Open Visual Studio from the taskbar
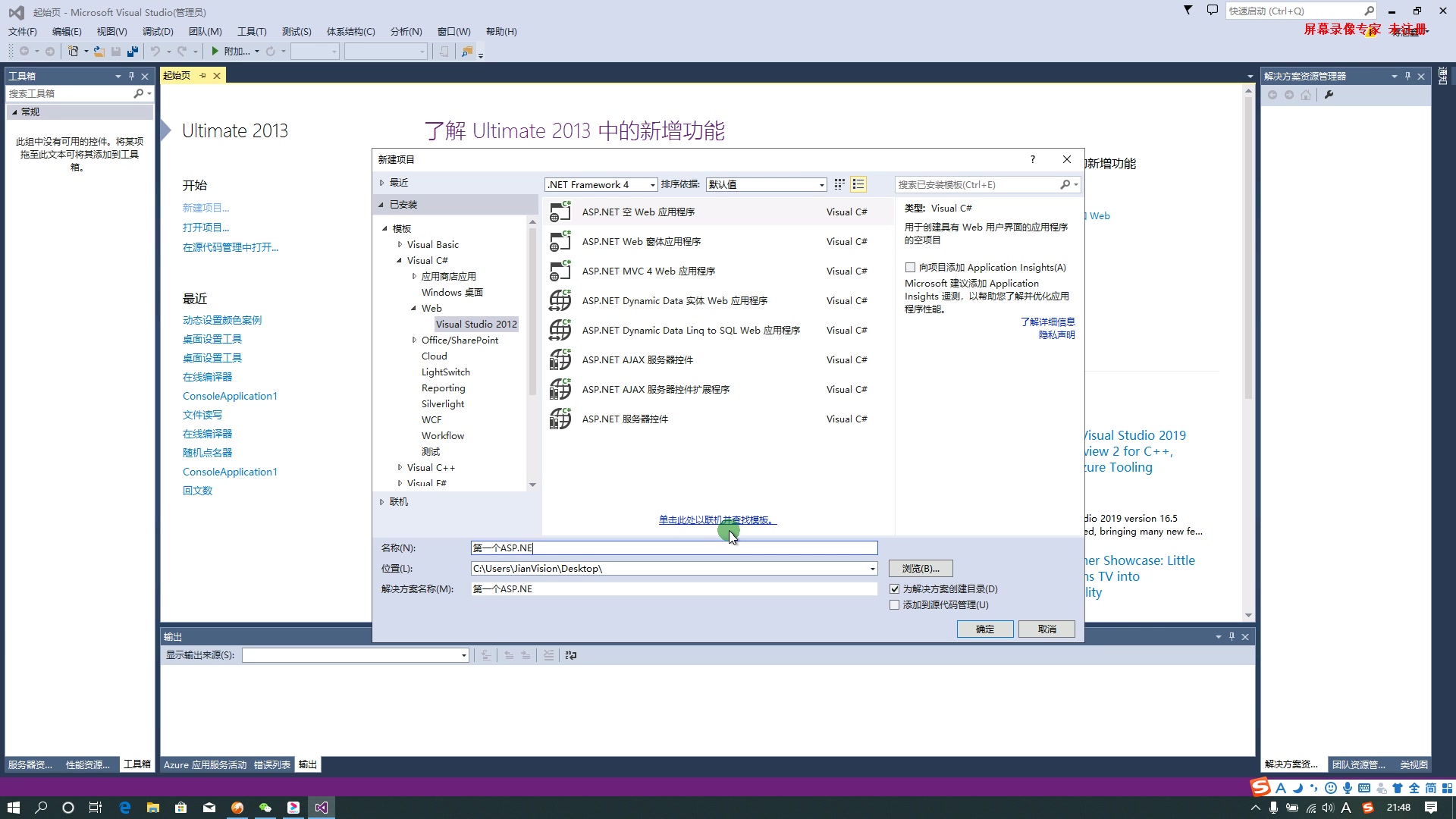Image resolution: width=1456 pixels, height=819 pixels. [x=322, y=808]
